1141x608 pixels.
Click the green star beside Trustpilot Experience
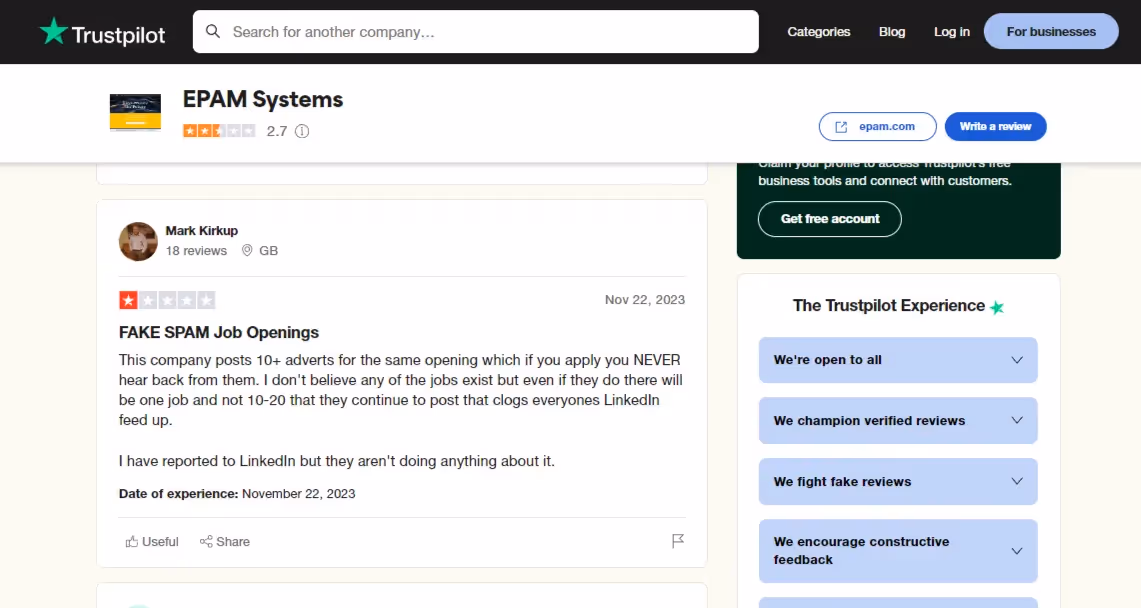(997, 307)
